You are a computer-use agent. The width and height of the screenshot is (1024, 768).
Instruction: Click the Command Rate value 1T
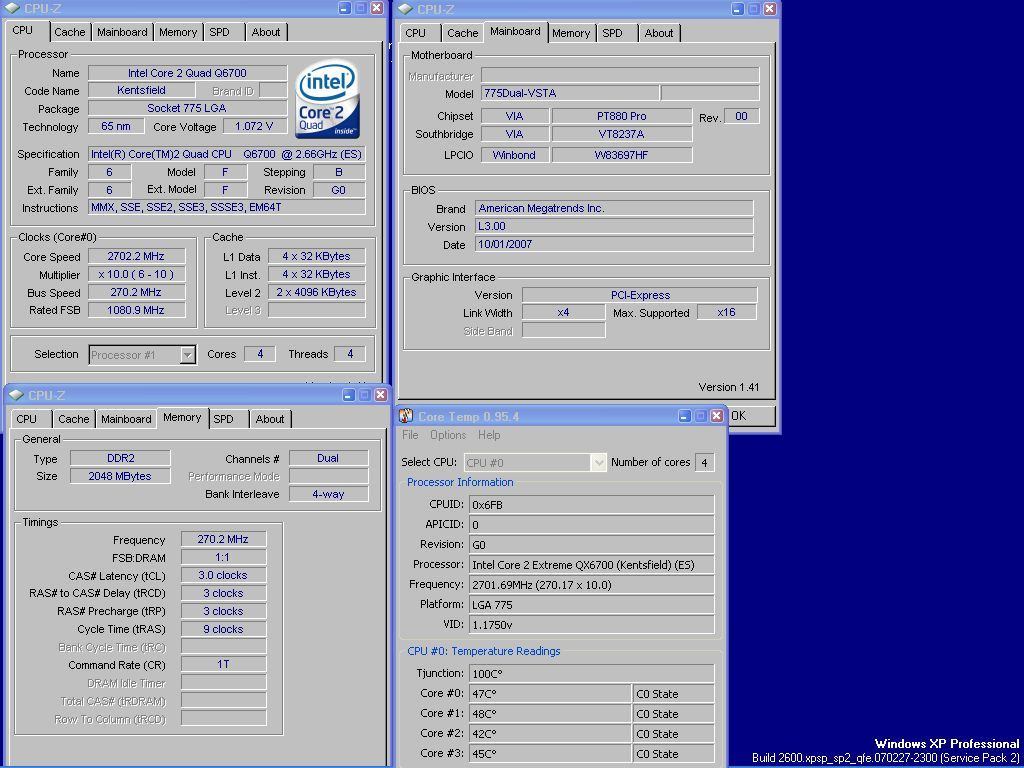click(x=223, y=664)
